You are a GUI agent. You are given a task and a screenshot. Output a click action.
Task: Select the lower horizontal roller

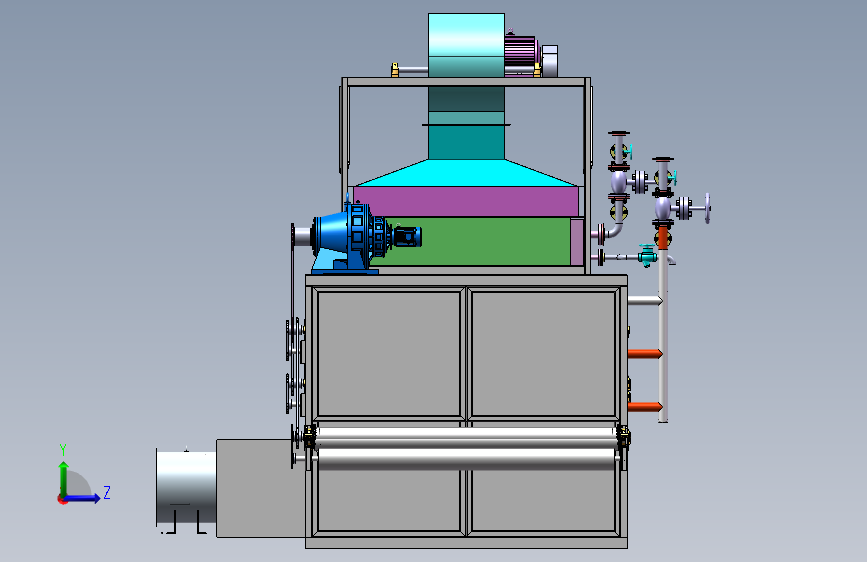467,459
